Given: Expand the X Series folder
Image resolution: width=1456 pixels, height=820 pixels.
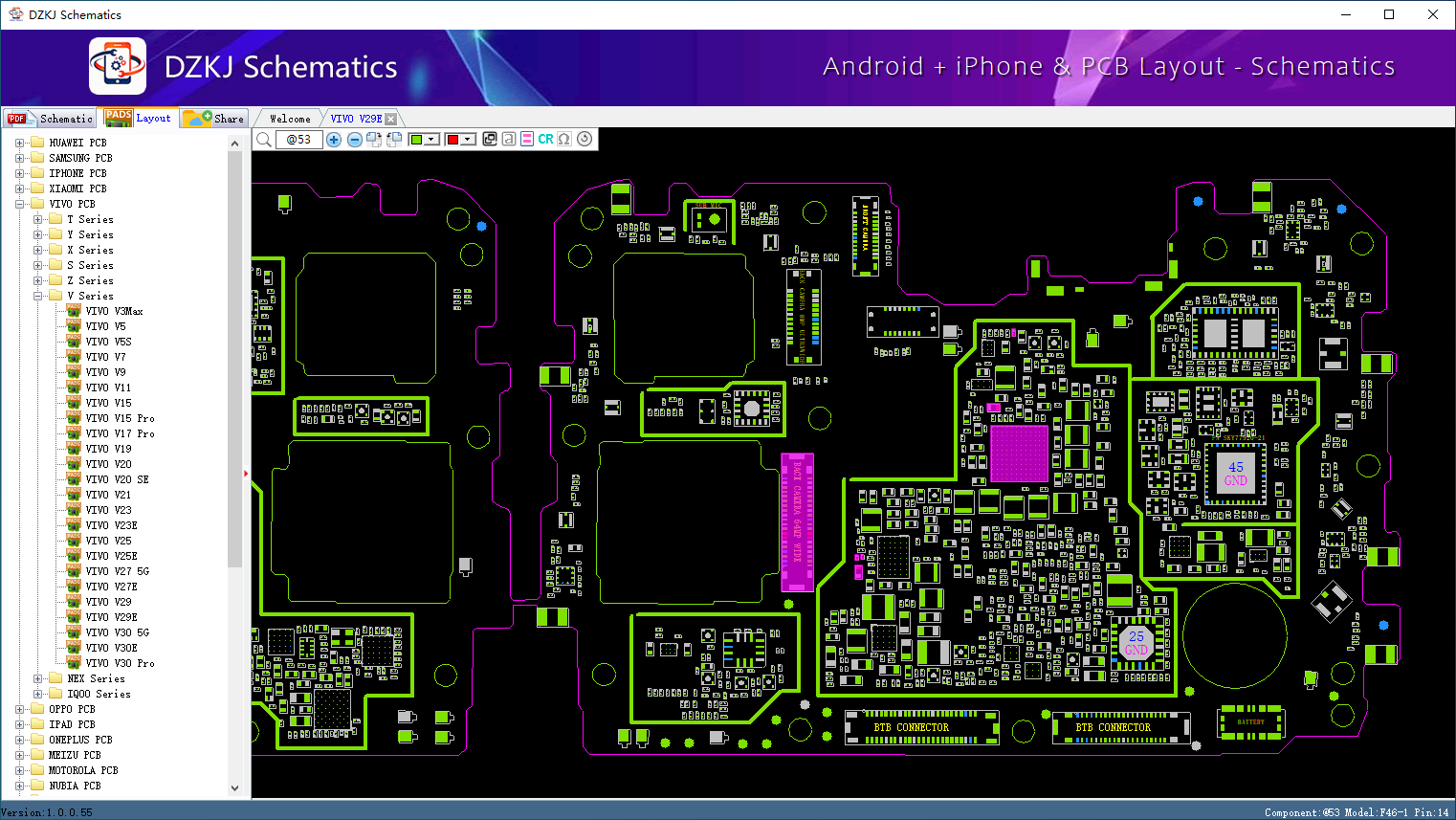Looking at the screenshot, I should 37,250.
